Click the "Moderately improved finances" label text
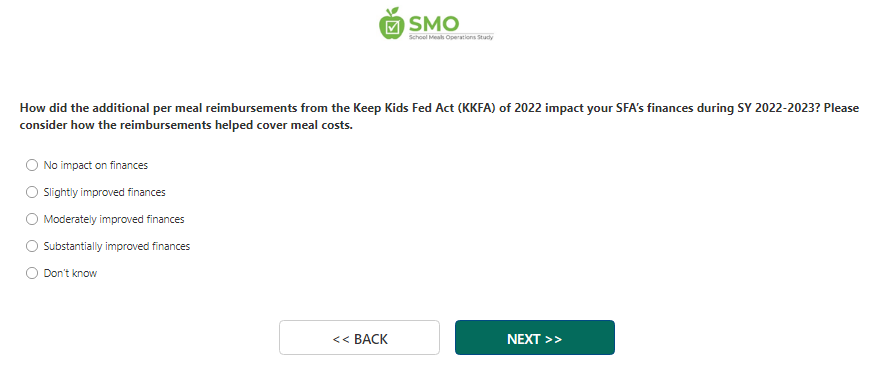The height and width of the screenshot is (376, 879). tap(114, 219)
